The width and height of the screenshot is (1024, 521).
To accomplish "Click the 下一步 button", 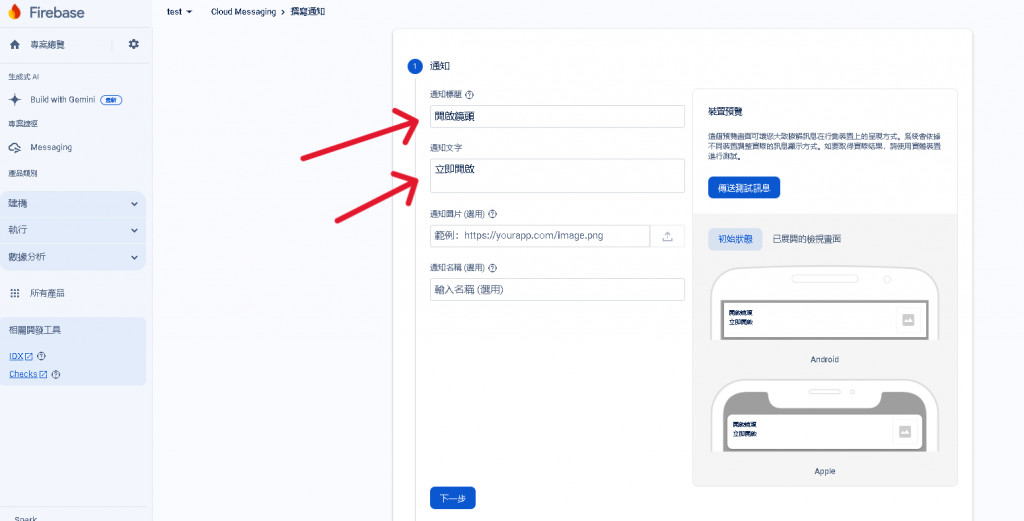I will click(x=453, y=498).
